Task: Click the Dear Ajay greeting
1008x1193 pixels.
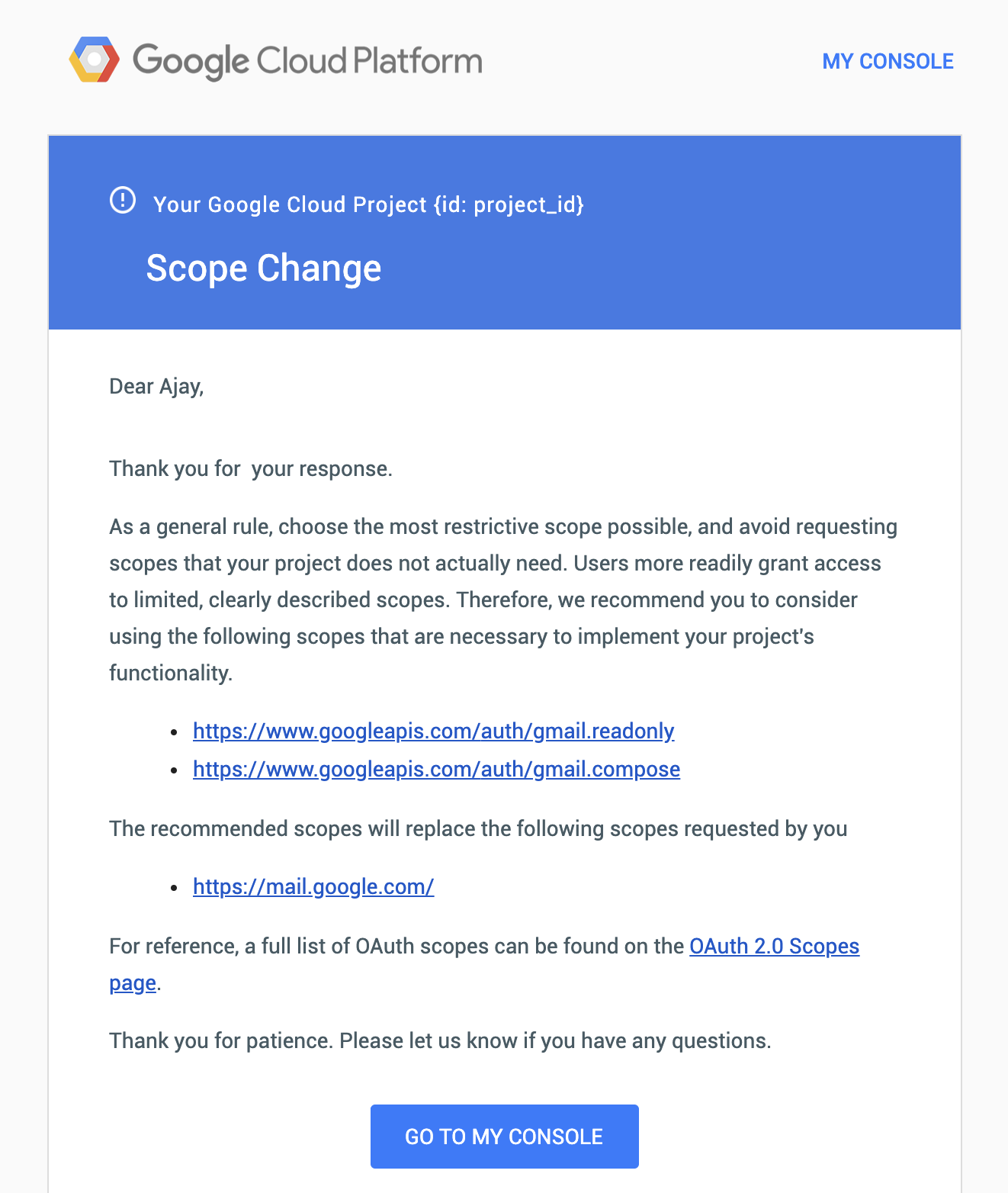Action: [156, 386]
